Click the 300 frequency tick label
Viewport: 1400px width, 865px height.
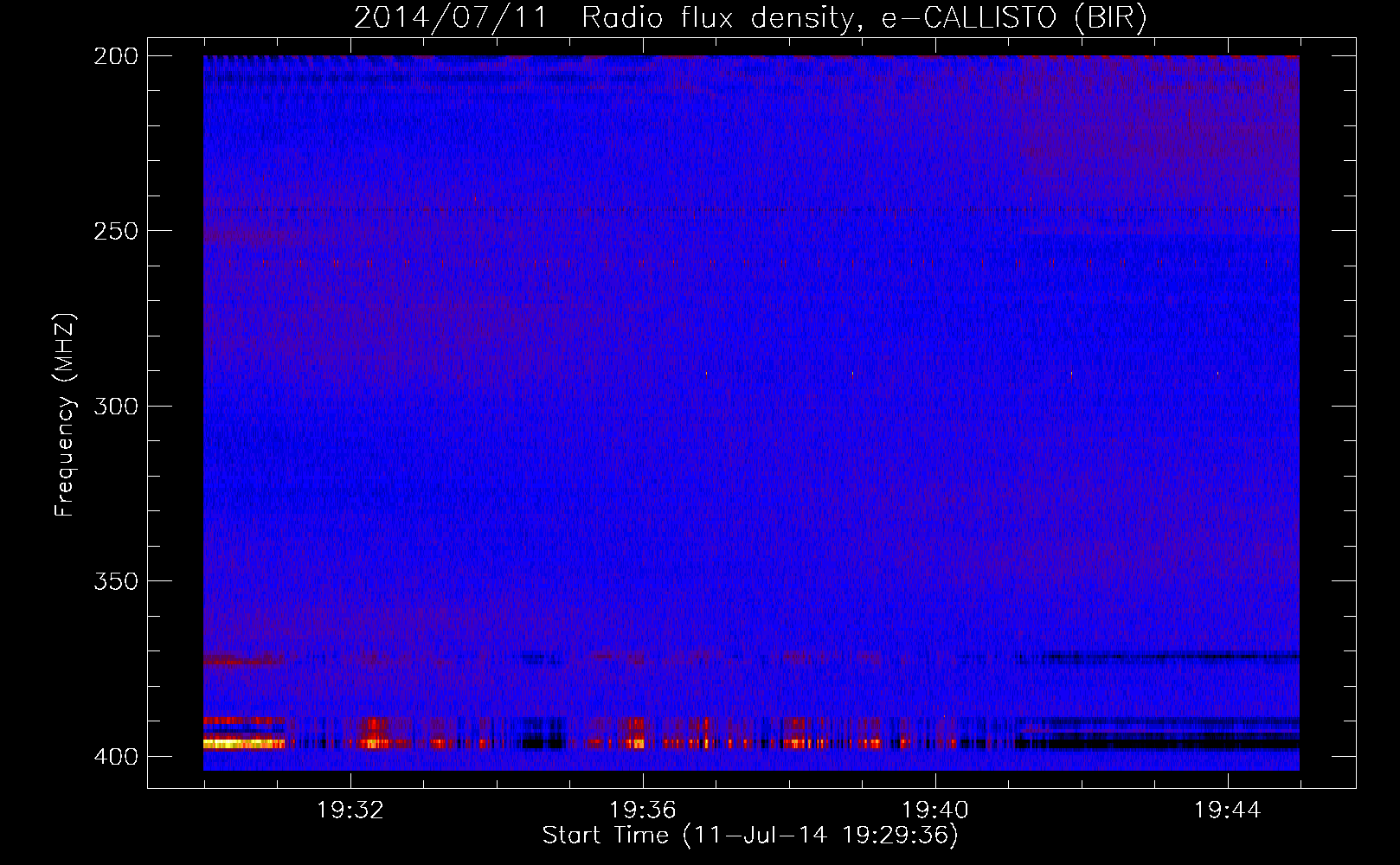(115, 406)
